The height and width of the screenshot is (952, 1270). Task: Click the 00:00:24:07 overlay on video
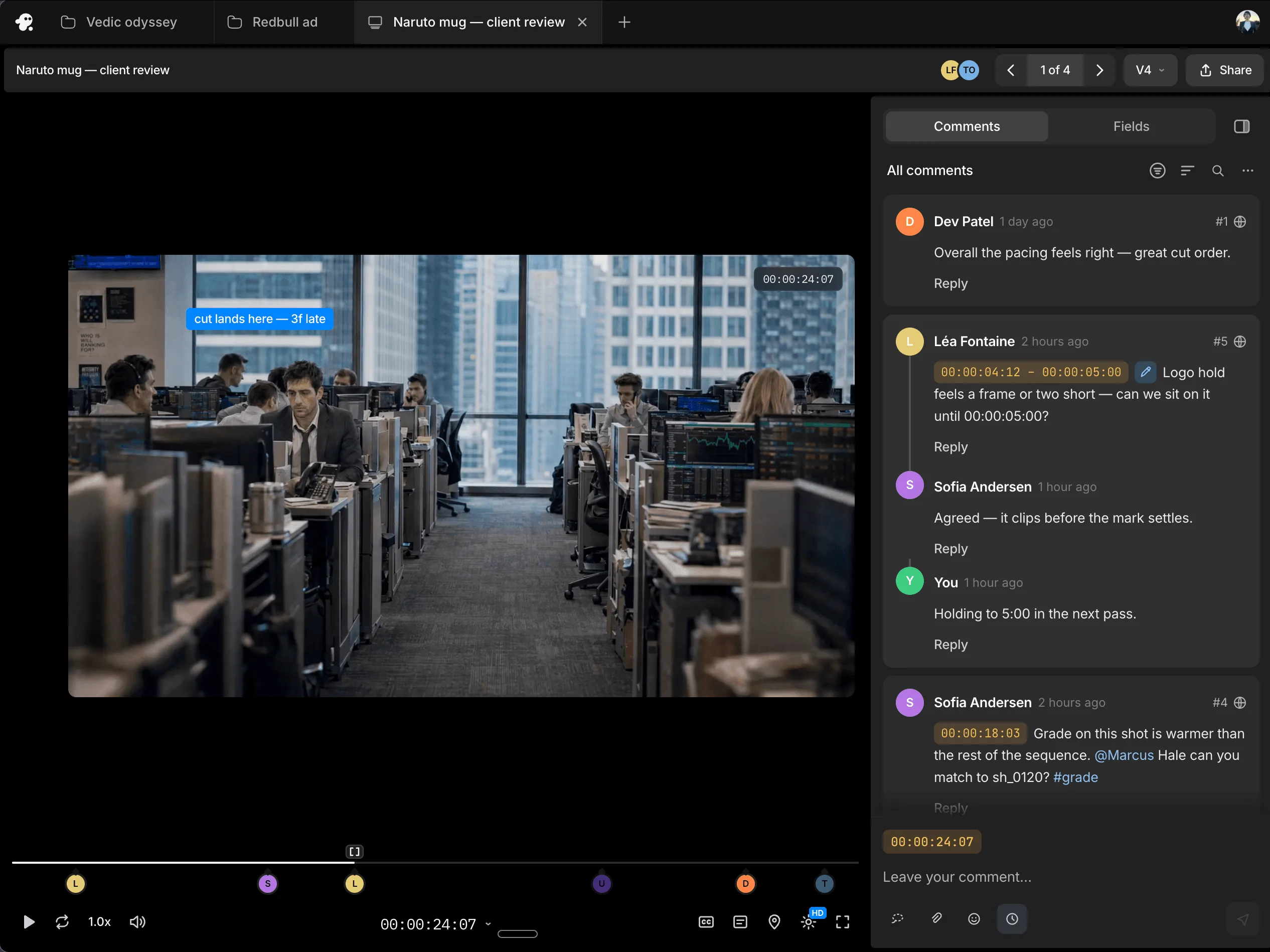(798, 279)
